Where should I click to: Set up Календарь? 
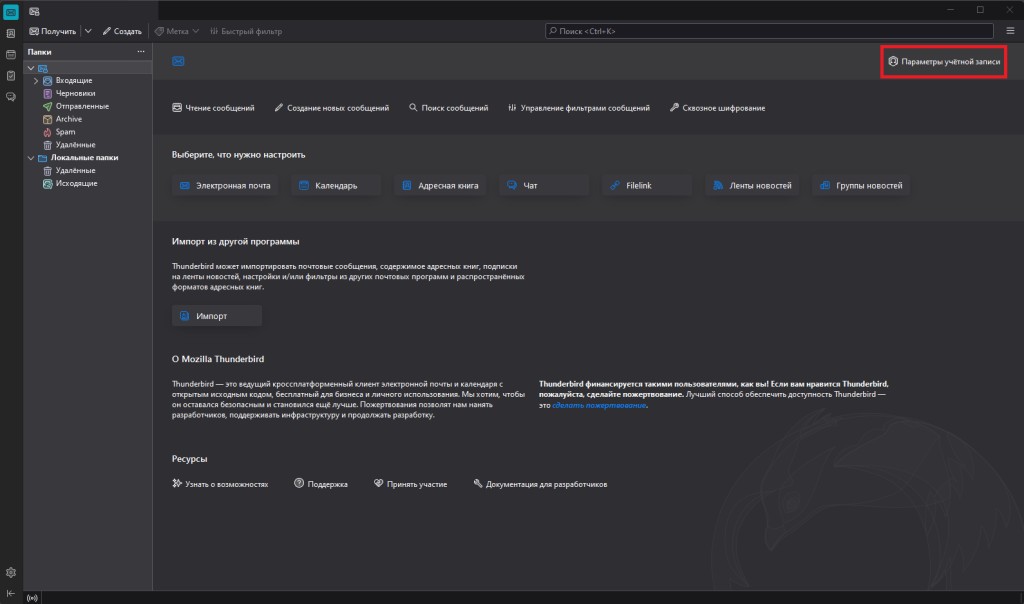[336, 185]
